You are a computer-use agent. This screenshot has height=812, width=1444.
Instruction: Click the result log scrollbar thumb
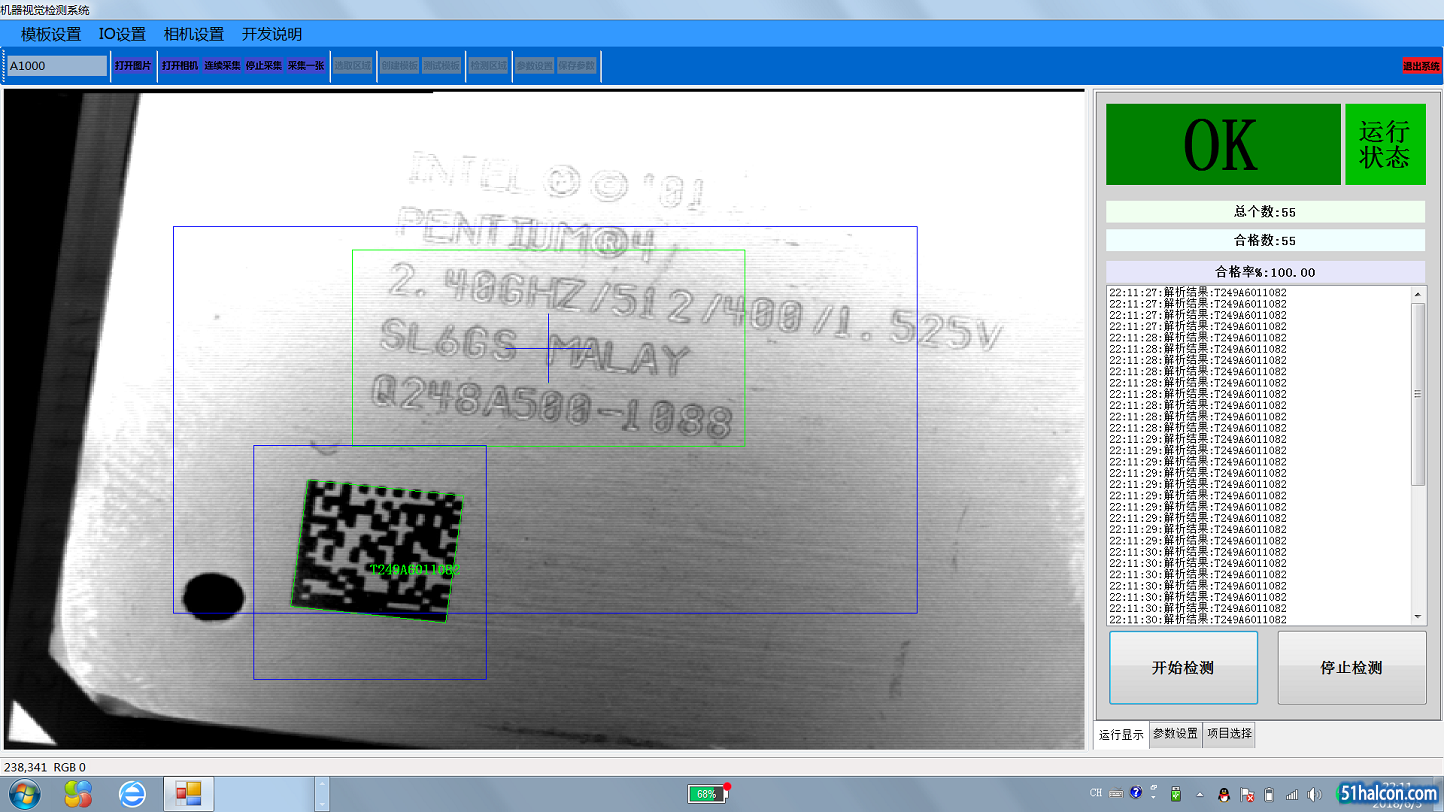pyautogui.click(x=1418, y=394)
